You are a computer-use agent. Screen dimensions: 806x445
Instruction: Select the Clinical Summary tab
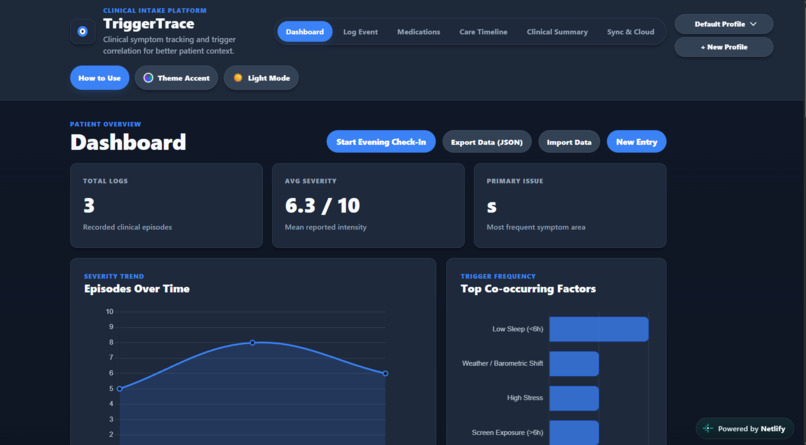(x=557, y=31)
